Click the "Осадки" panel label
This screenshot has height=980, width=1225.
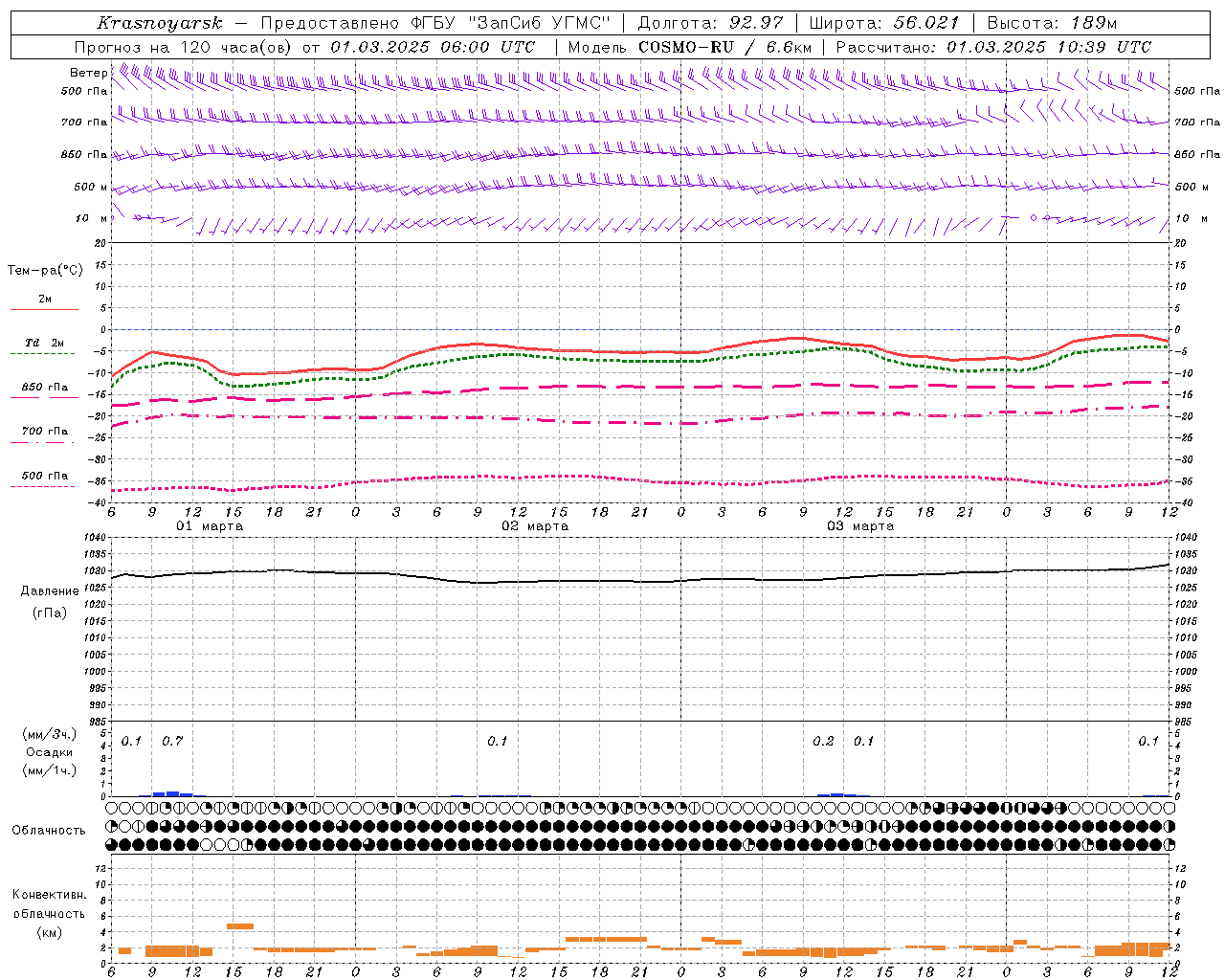50,752
